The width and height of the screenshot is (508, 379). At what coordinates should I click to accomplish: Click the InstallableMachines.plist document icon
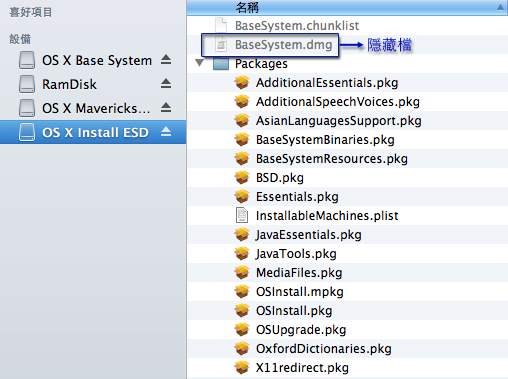242,215
